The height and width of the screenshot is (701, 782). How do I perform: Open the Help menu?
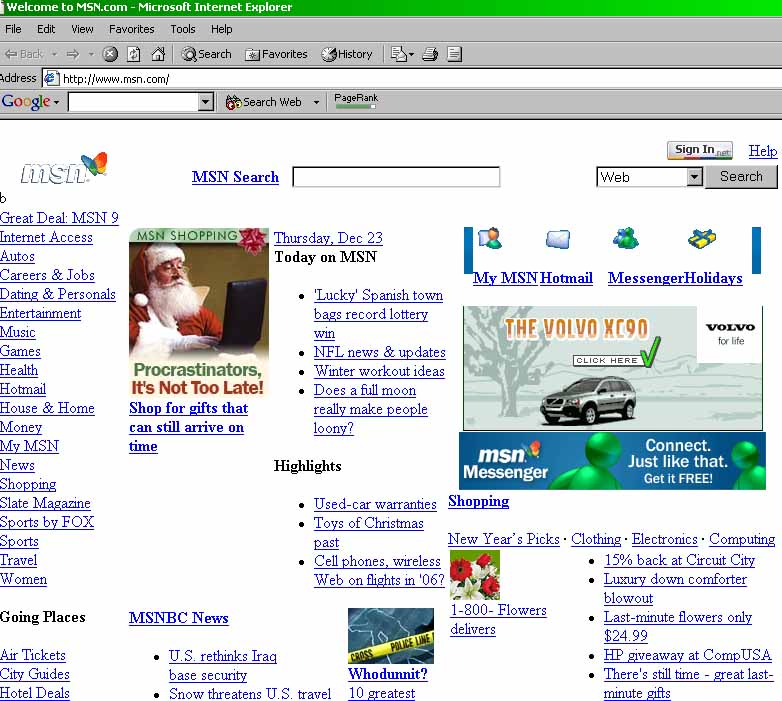click(x=221, y=29)
